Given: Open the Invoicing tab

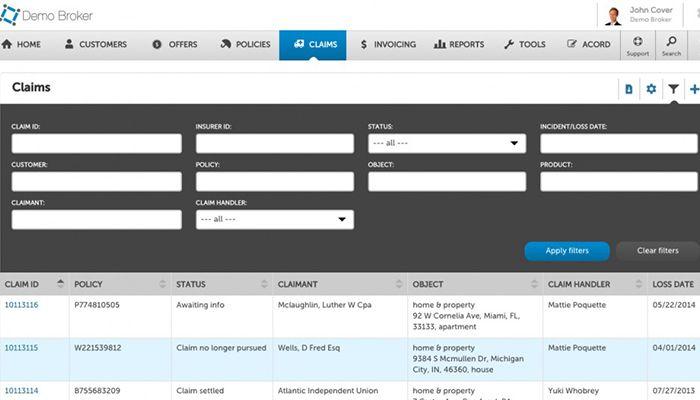Looking at the screenshot, I should 388,45.
